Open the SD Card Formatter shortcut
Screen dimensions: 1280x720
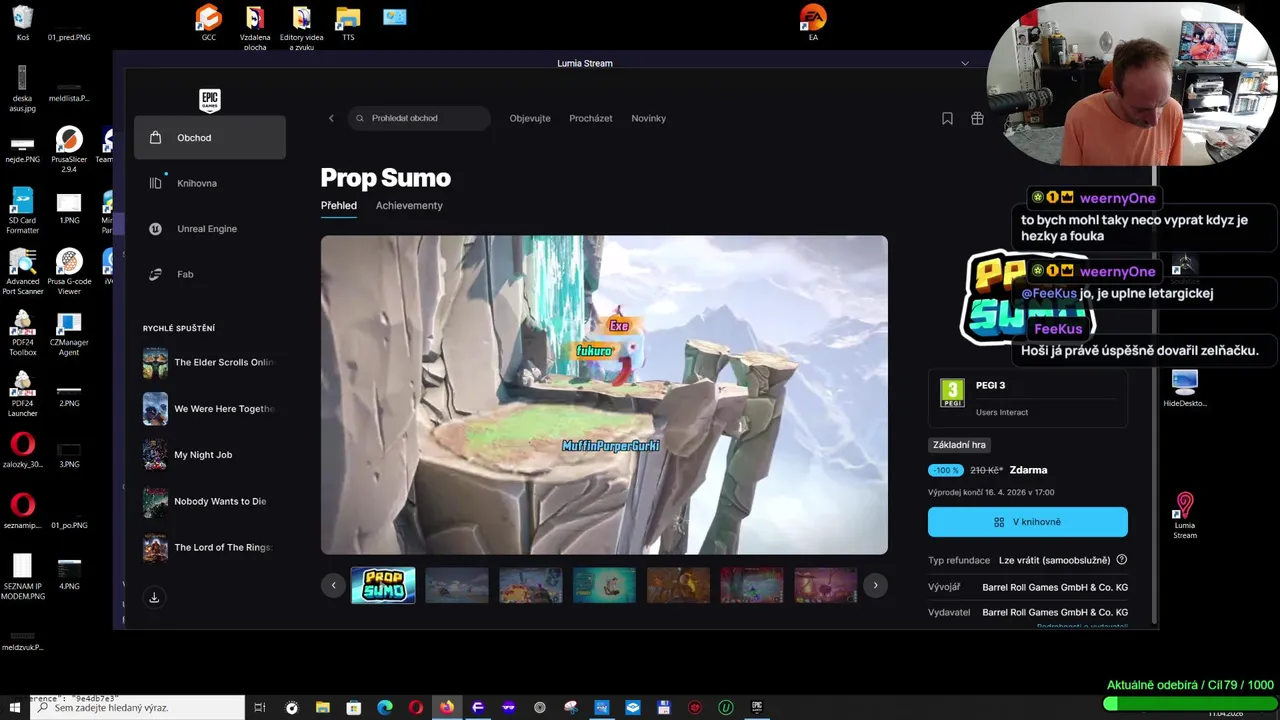[x=22, y=210]
